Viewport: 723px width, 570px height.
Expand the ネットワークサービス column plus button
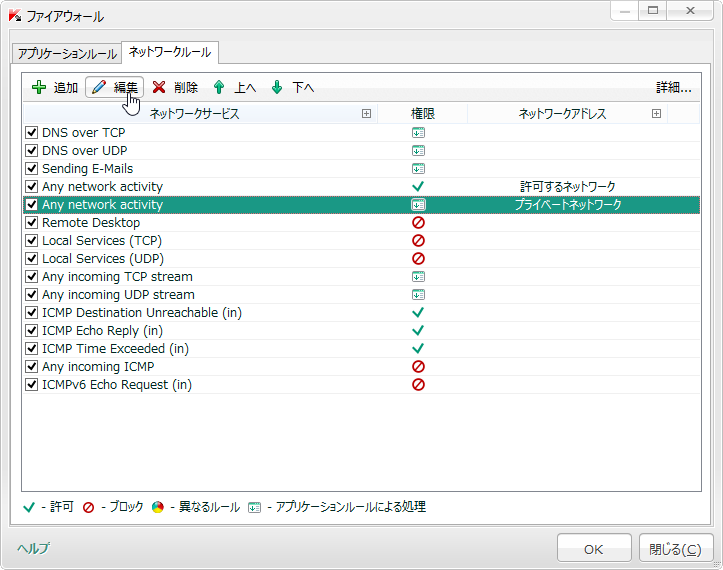(x=367, y=114)
